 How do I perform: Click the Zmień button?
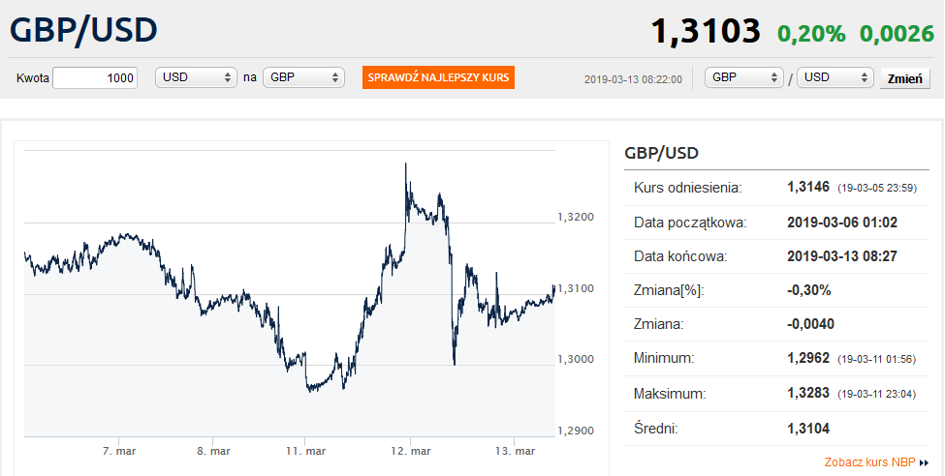click(904, 79)
